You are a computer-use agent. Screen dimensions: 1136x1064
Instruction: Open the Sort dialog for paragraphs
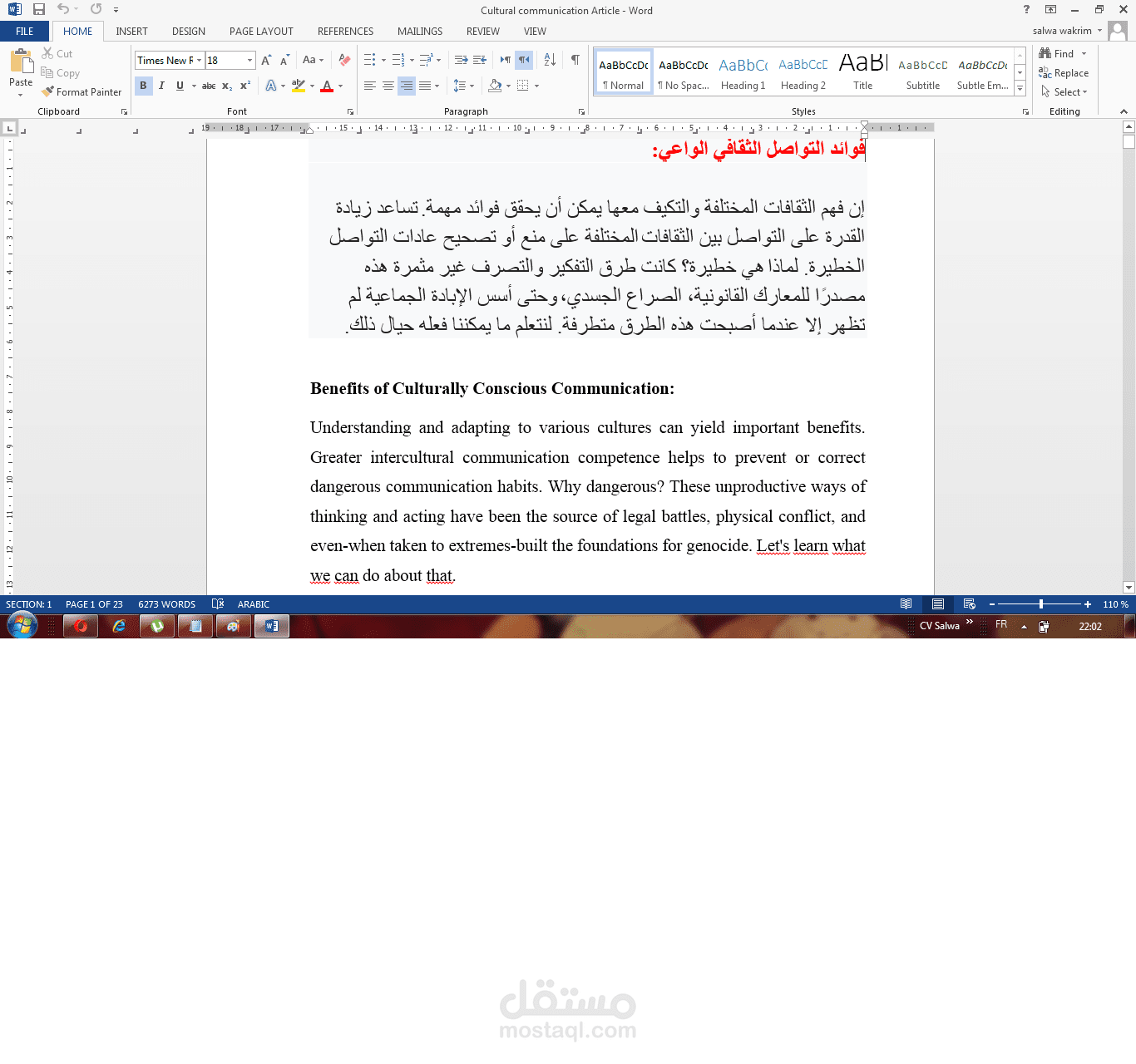(x=549, y=60)
